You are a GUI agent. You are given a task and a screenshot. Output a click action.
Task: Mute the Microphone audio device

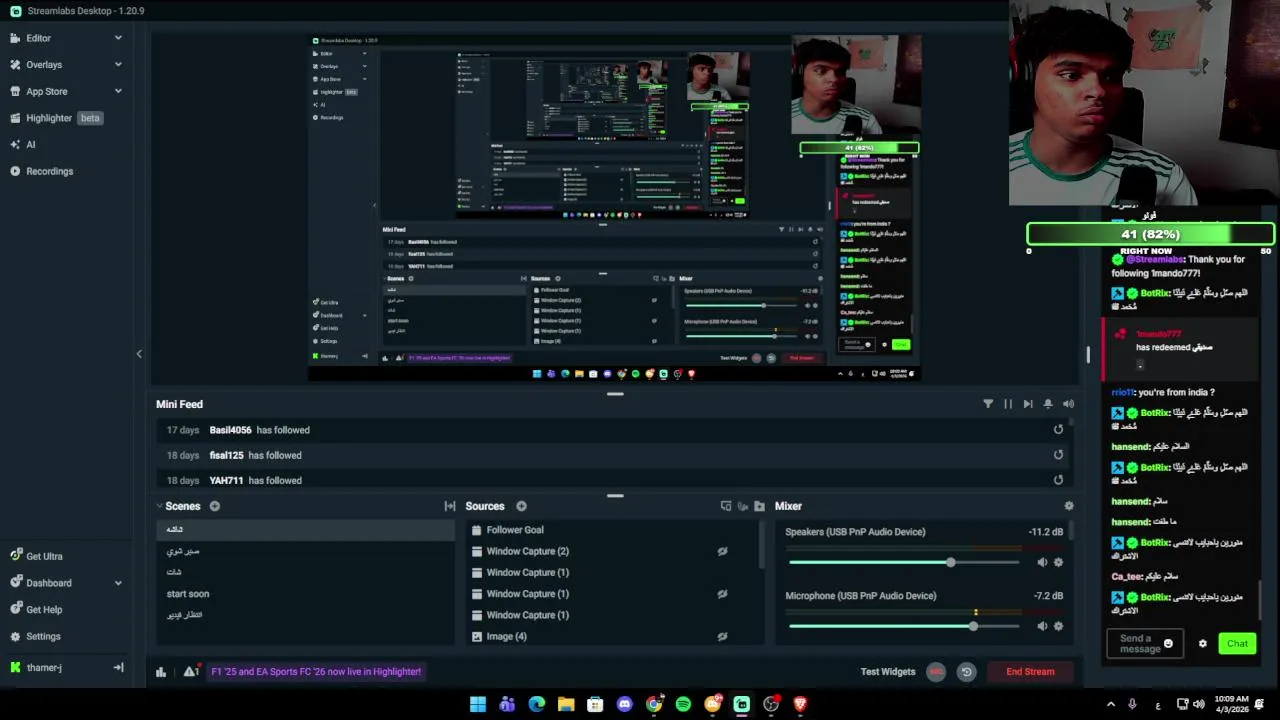[1042, 626]
